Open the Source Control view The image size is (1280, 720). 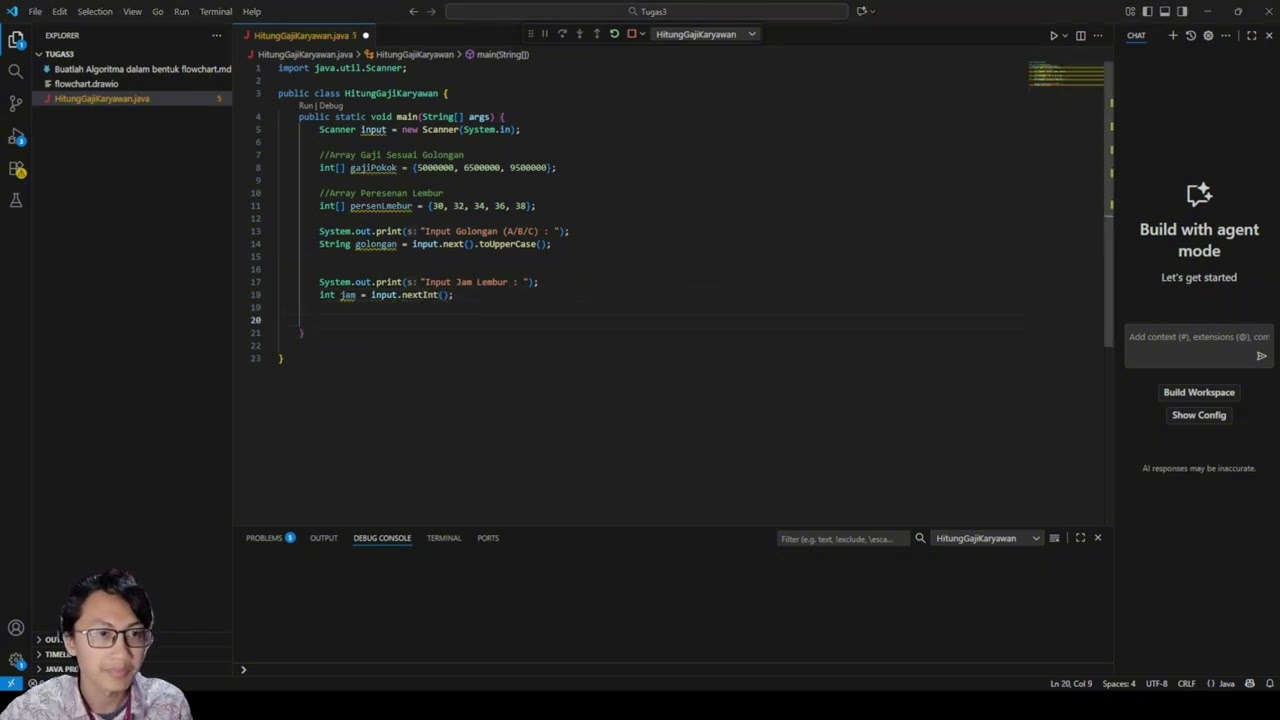coord(16,103)
